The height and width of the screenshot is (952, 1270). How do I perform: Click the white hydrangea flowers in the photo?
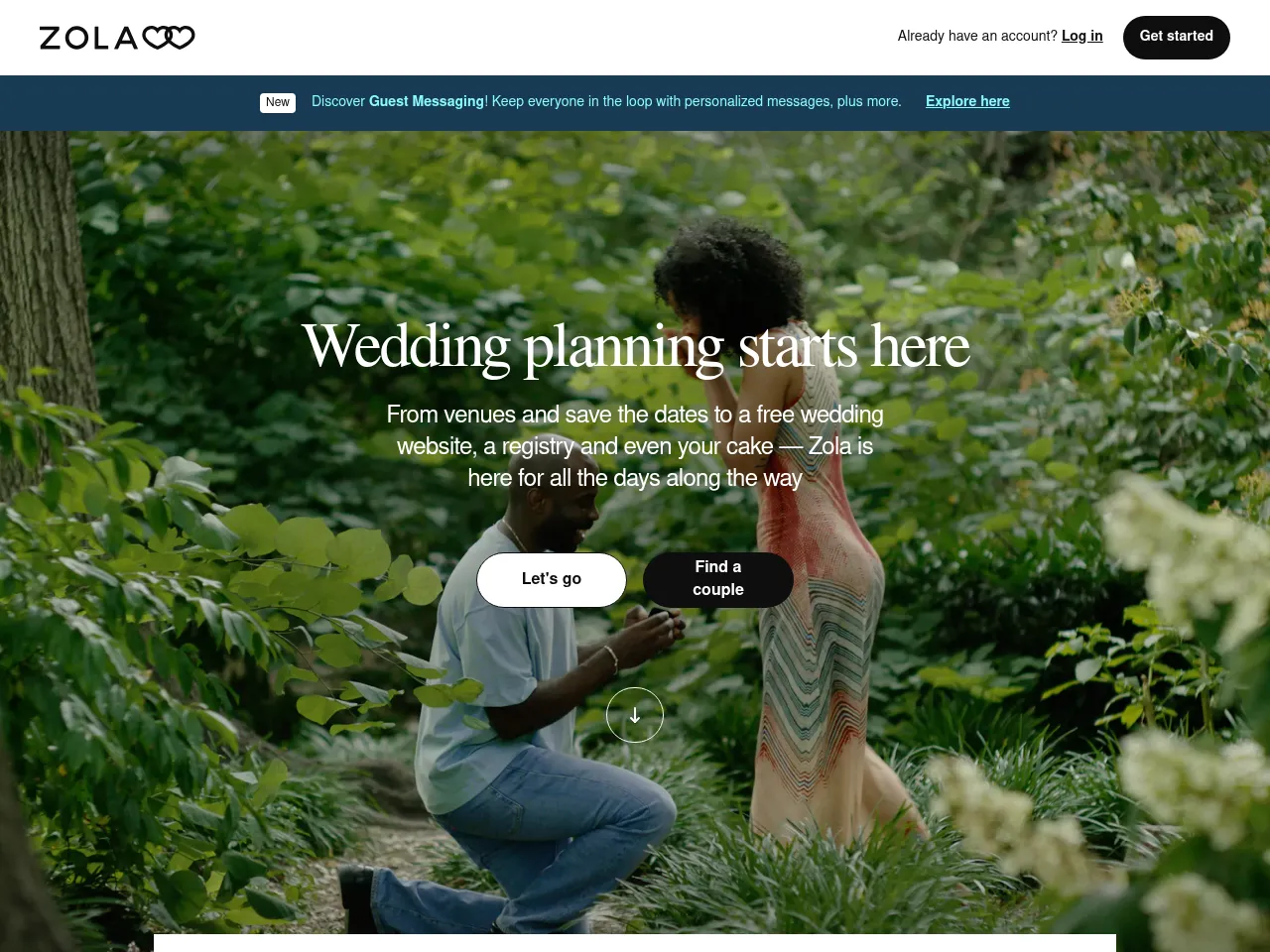[1191, 555]
